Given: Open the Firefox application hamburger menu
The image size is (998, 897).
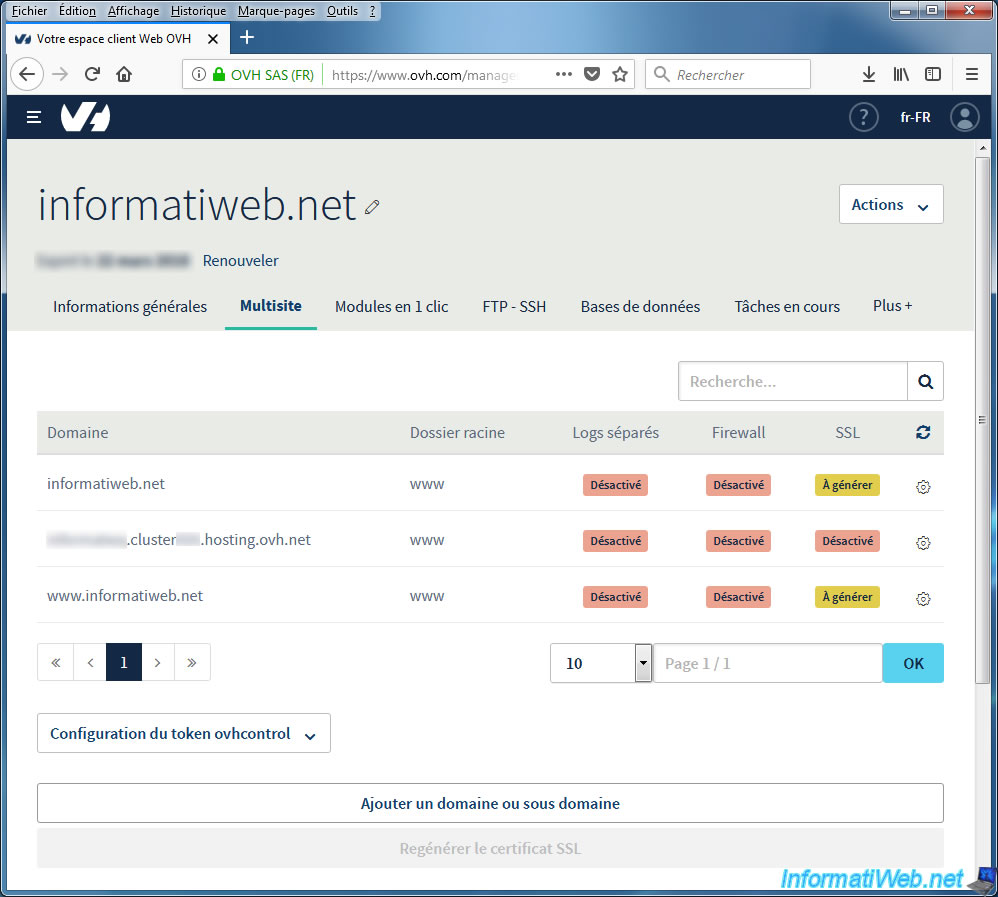Looking at the screenshot, I should [x=972, y=74].
